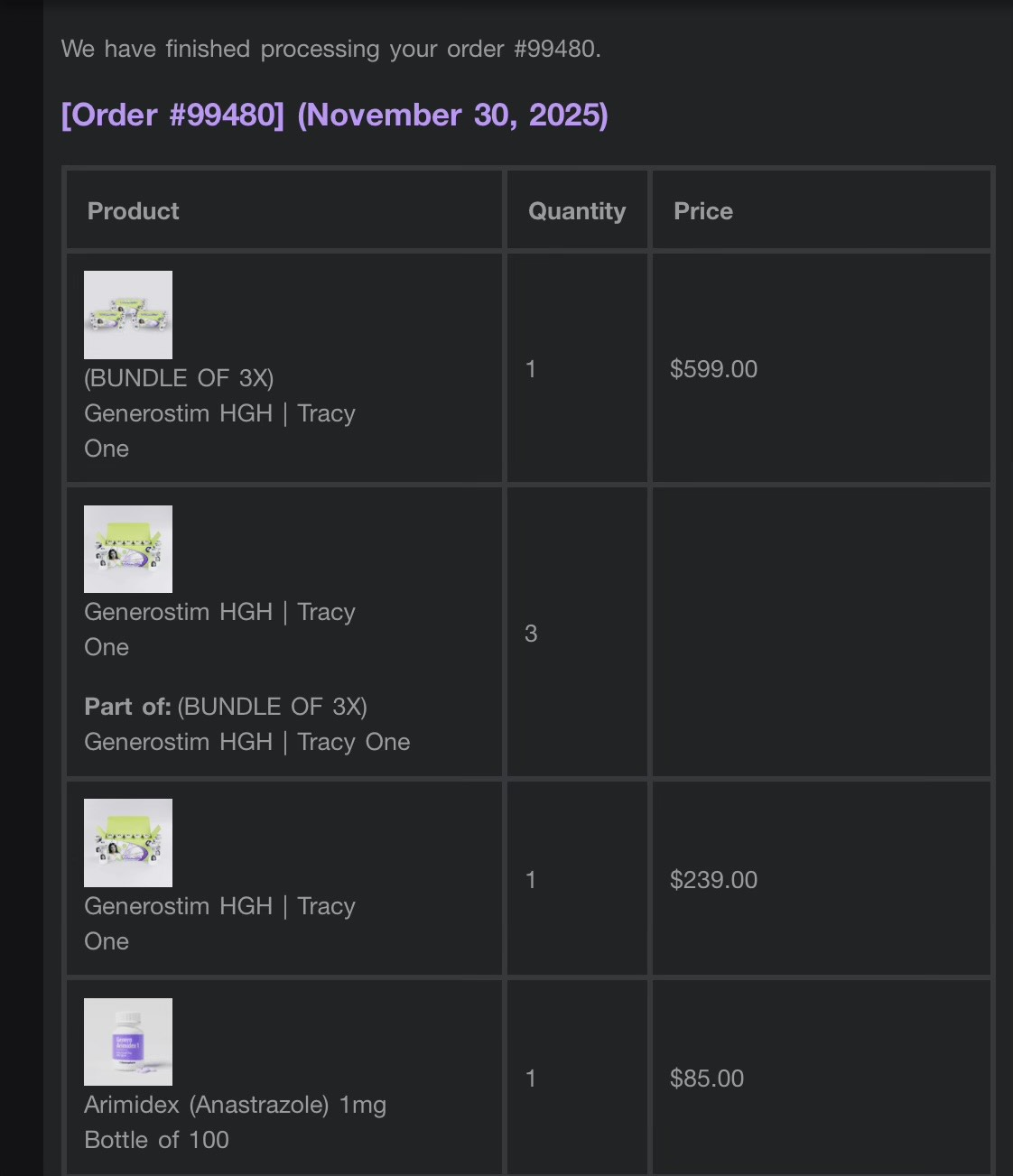
Task: Click the Generostim thumbnail in the $239.00 row
Action: 128,843
